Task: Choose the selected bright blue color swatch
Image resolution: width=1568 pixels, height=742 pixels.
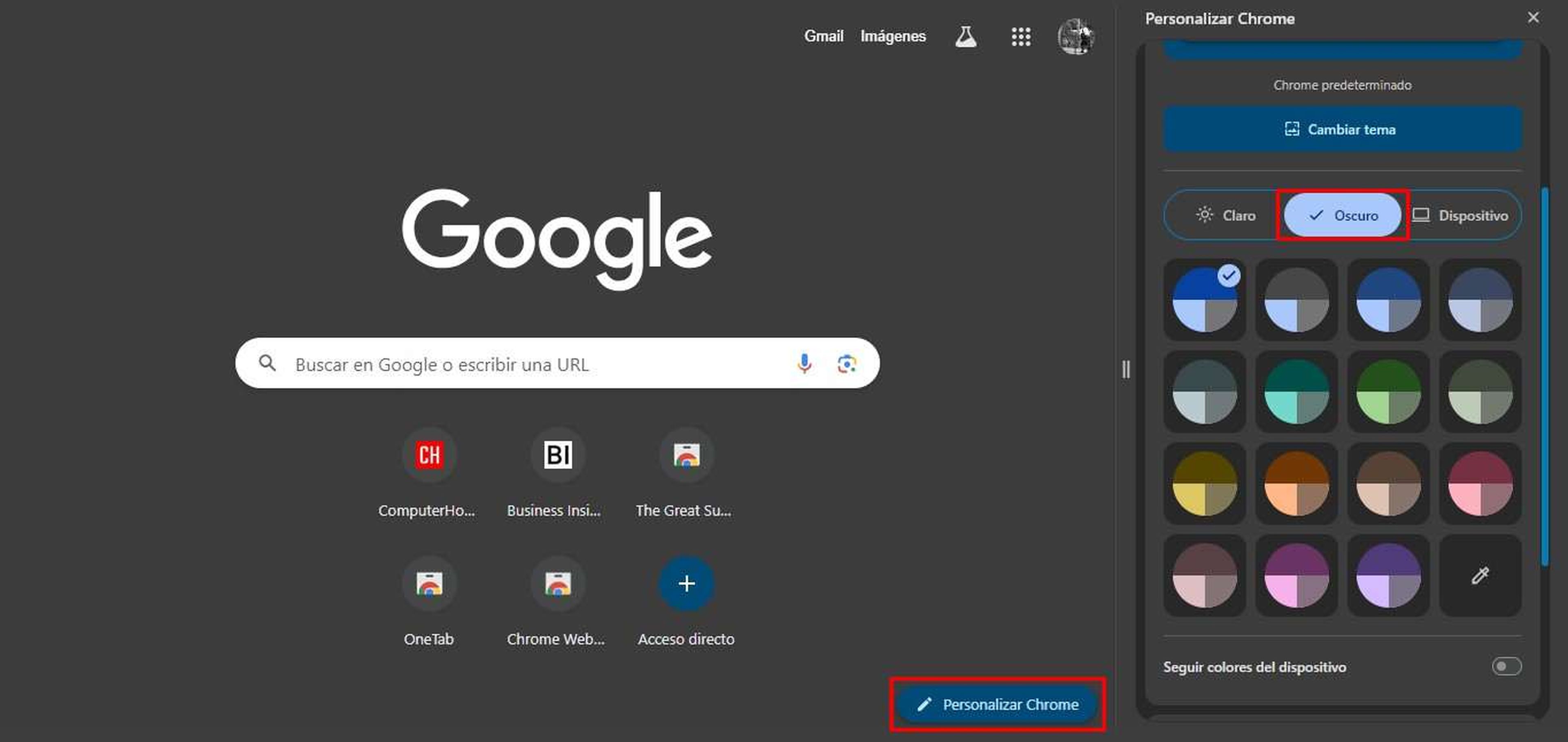Action: click(x=1205, y=299)
